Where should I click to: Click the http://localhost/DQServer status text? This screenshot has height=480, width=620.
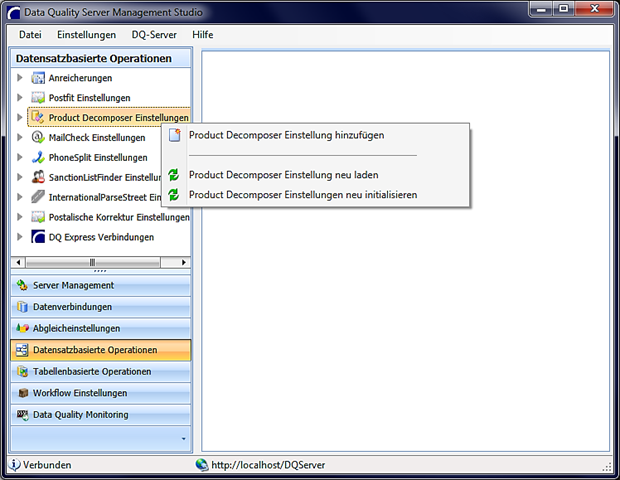click(268, 465)
